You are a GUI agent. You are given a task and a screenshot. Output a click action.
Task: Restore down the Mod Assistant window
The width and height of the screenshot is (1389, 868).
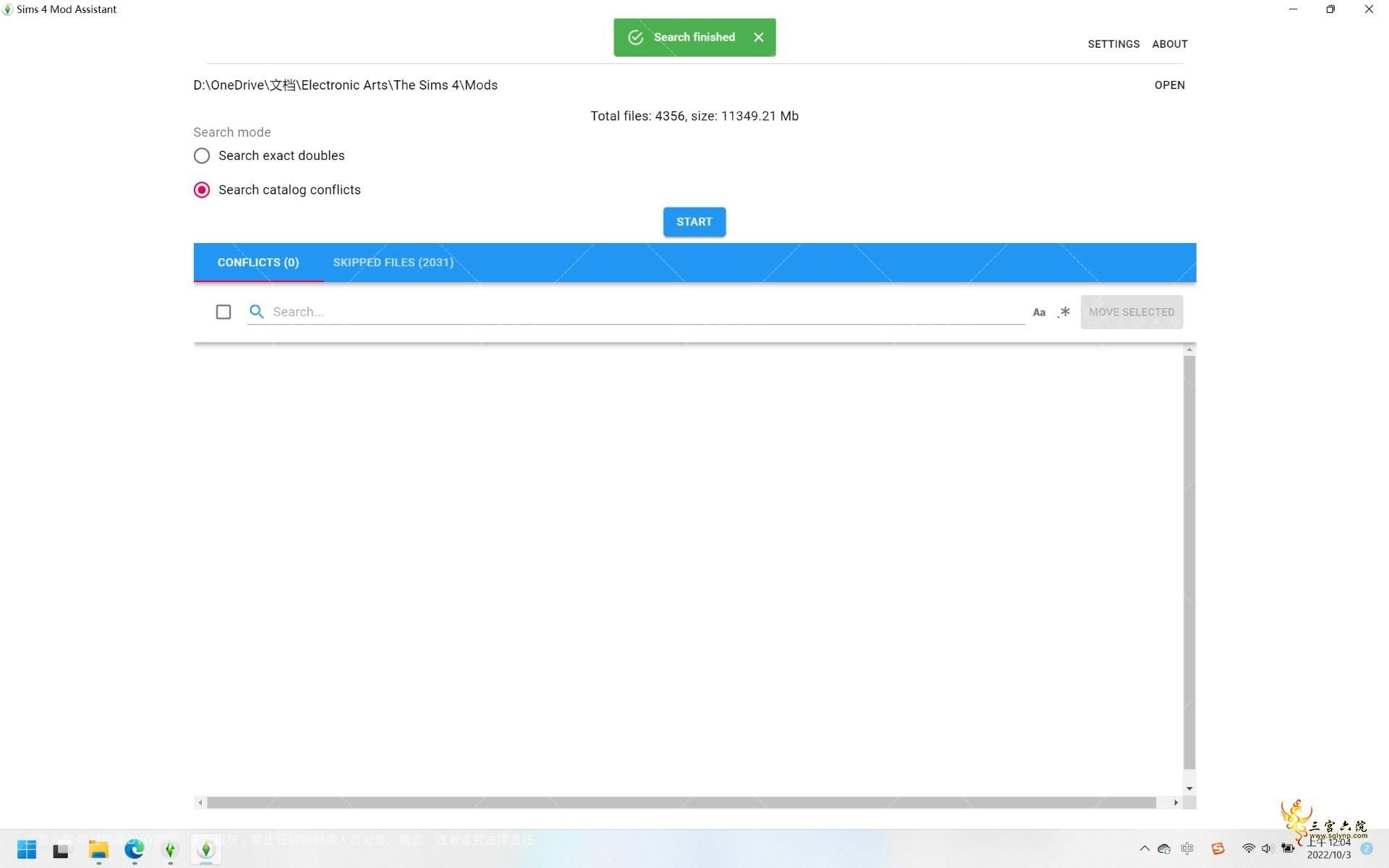coord(1330,9)
